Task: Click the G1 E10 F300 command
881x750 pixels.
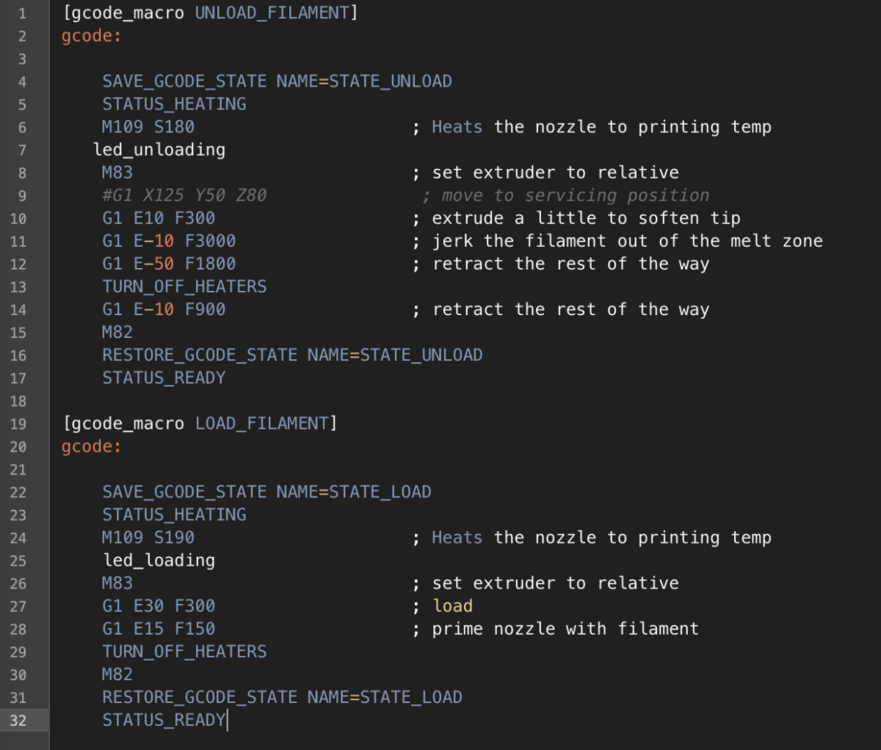Action: [x=158, y=218]
